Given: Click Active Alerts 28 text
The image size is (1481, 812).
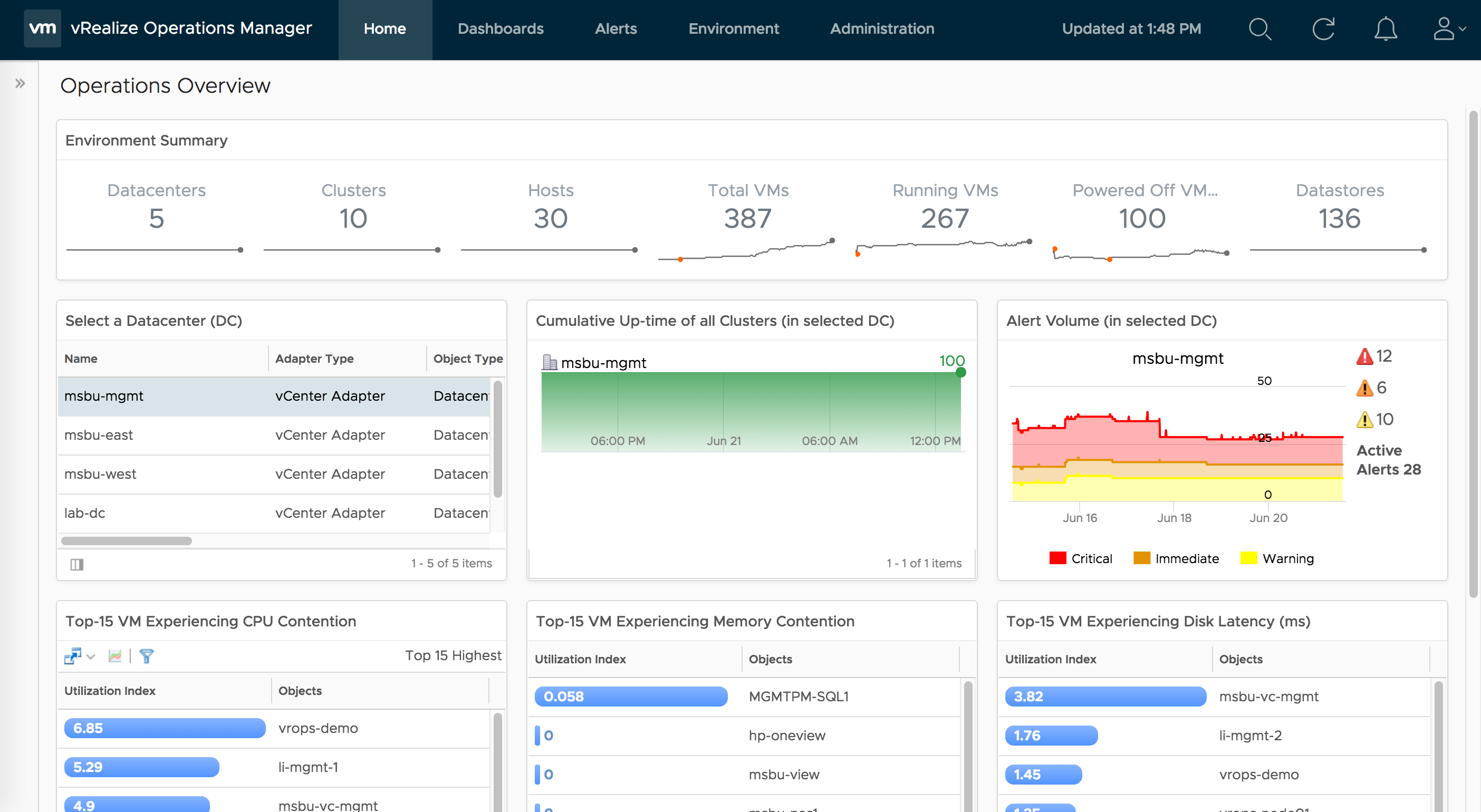Looking at the screenshot, I should click(x=1388, y=460).
